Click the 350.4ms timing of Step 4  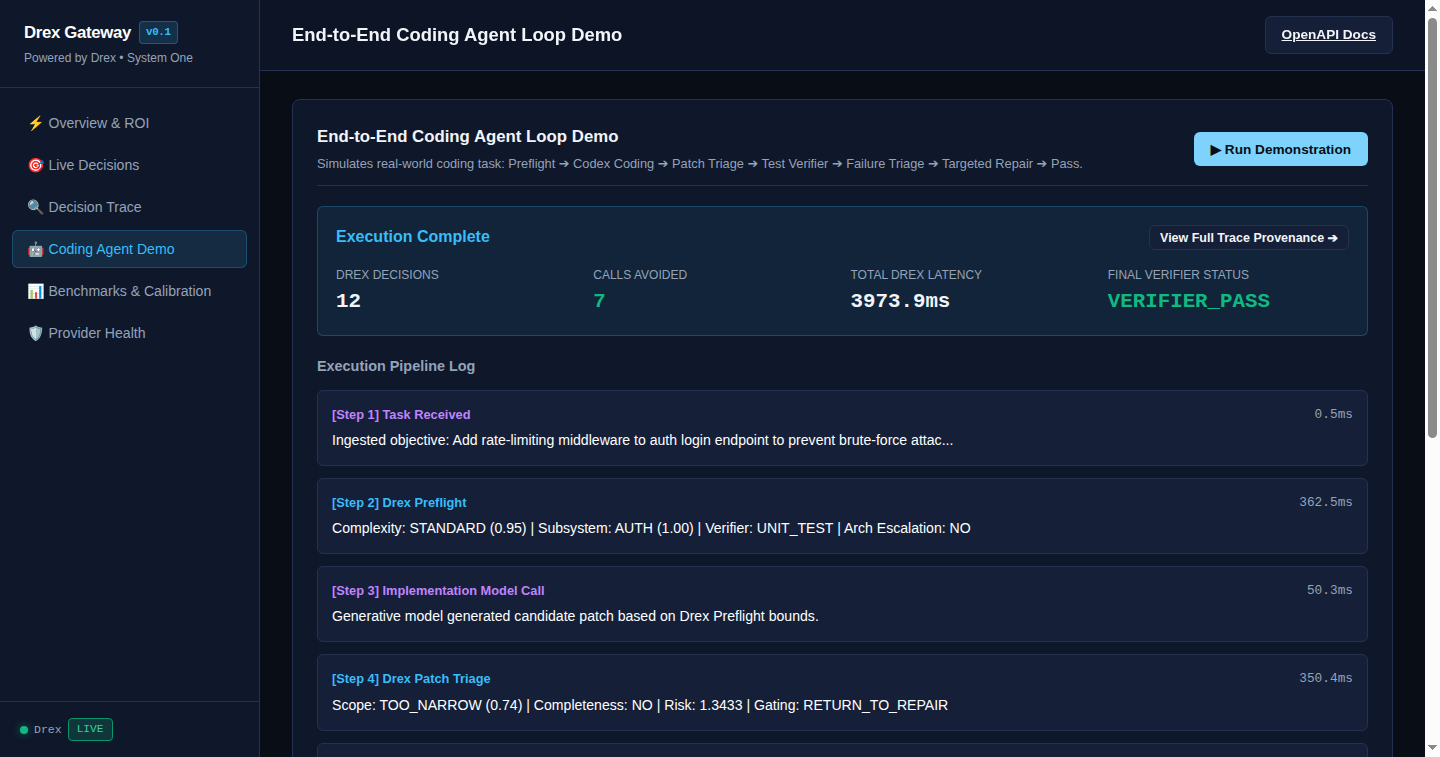coord(1326,678)
